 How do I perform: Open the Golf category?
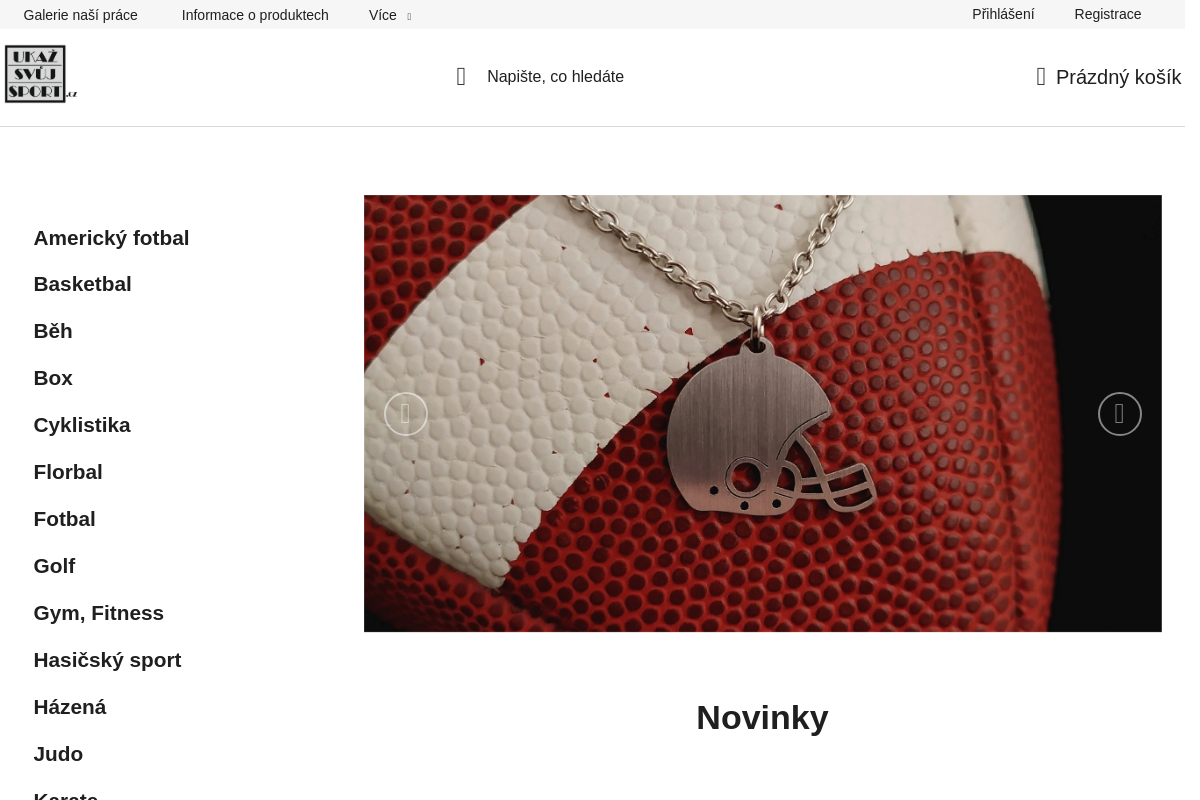[x=54, y=566]
